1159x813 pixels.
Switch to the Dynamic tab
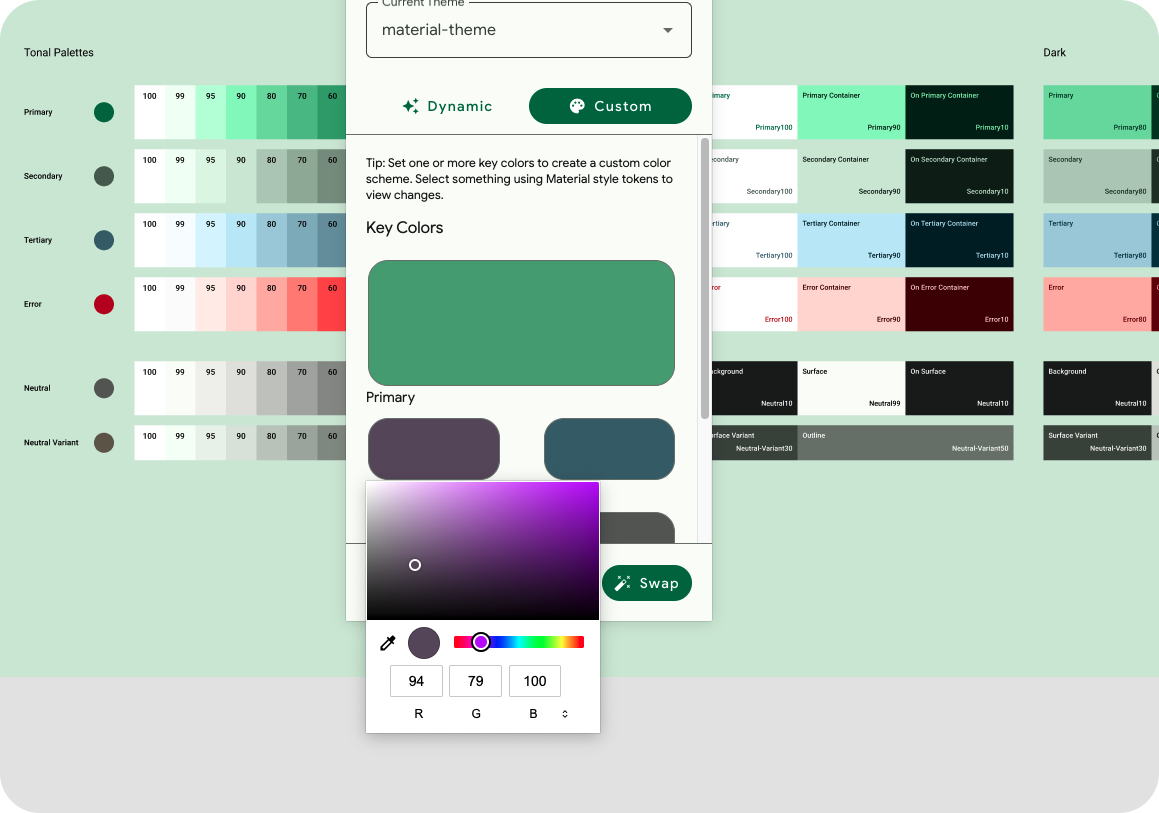point(447,106)
